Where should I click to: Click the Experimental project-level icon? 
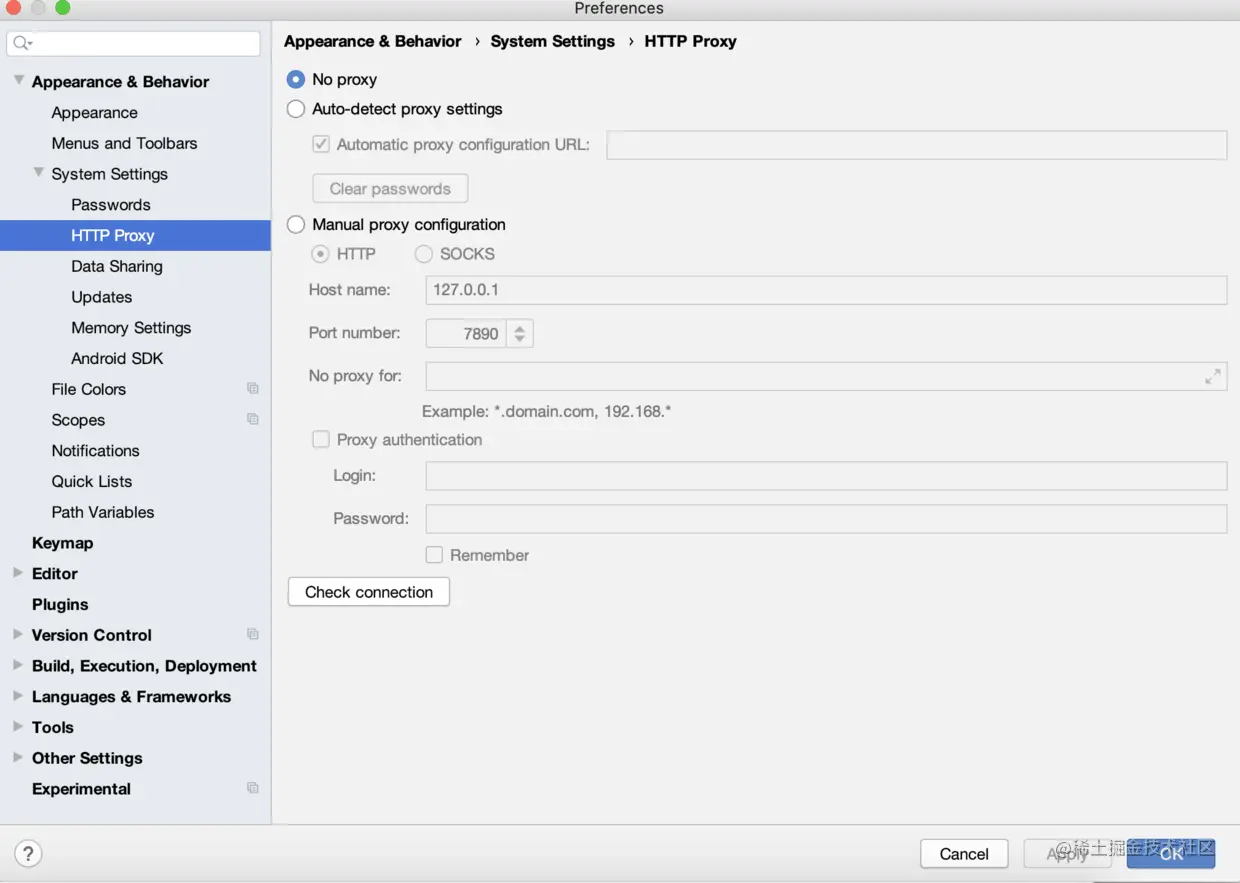(x=253, y=789)
